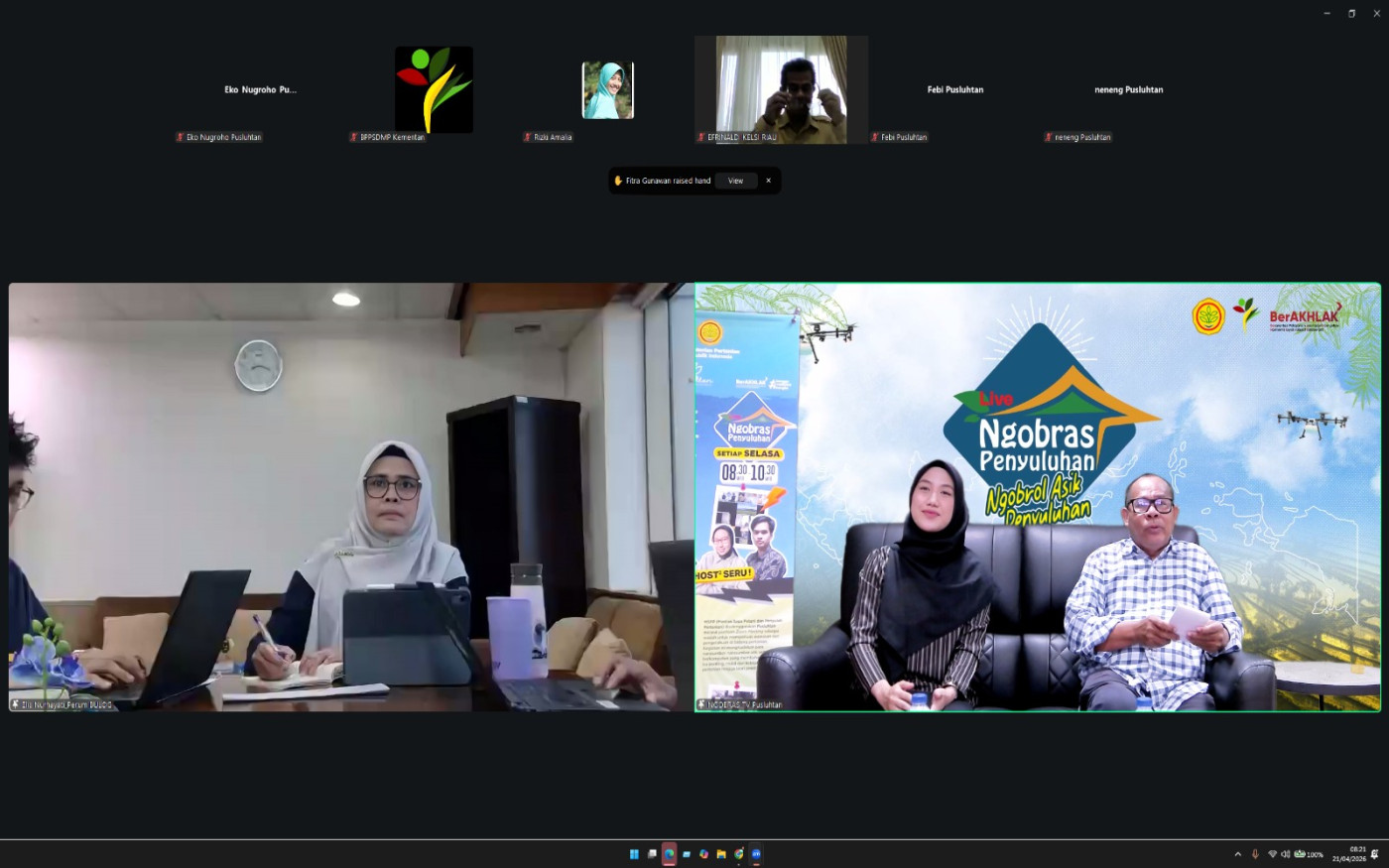The width and height of the screenshot is (1389, 868).
Task: Open Microsoft Copilot from the taskbar
Action: click(703, 854)
